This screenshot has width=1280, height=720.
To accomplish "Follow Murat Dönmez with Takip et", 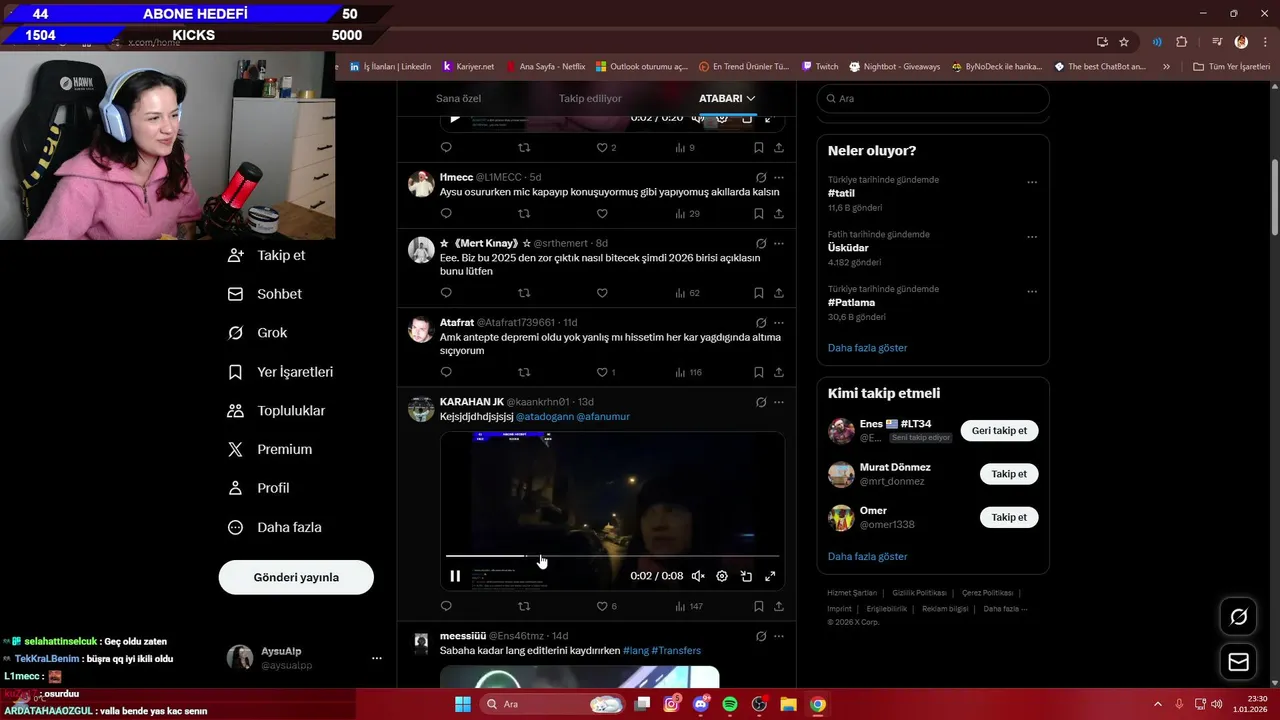I will [1009, 474].
